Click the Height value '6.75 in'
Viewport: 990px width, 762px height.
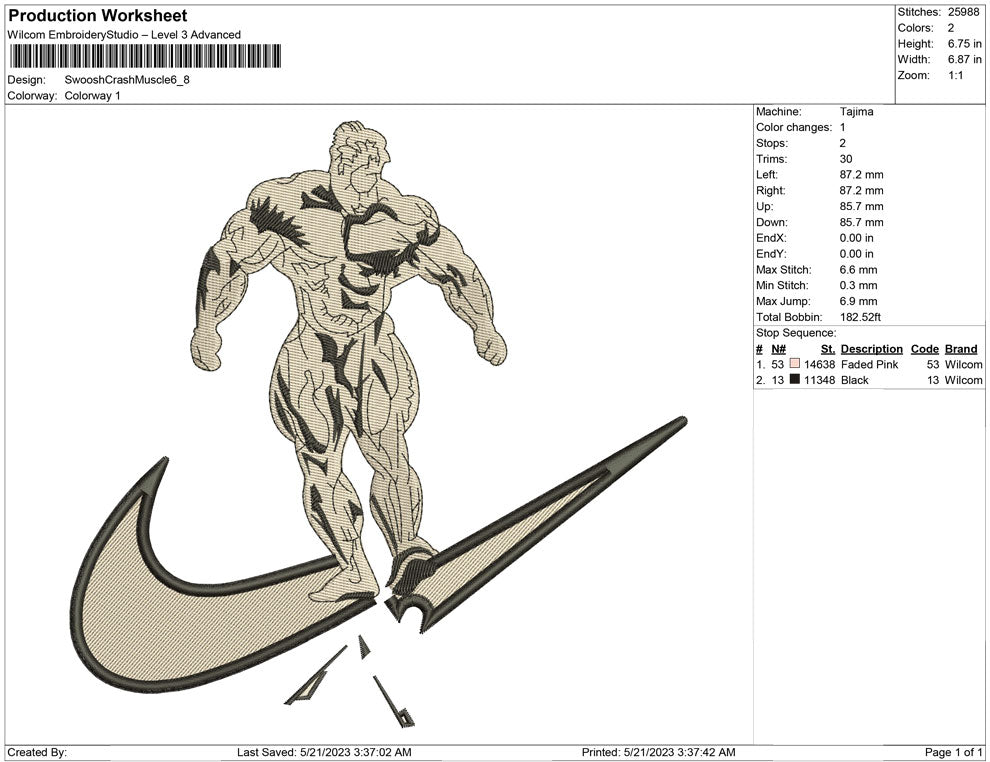(964, 44)
